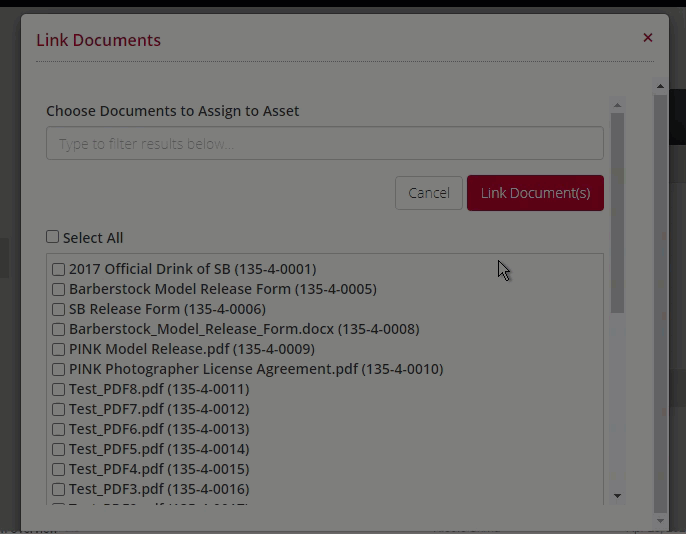This screenshot has width=686, height=534.
Task: Check 2017 Official Drink of SB
Action: pos(58,269)
